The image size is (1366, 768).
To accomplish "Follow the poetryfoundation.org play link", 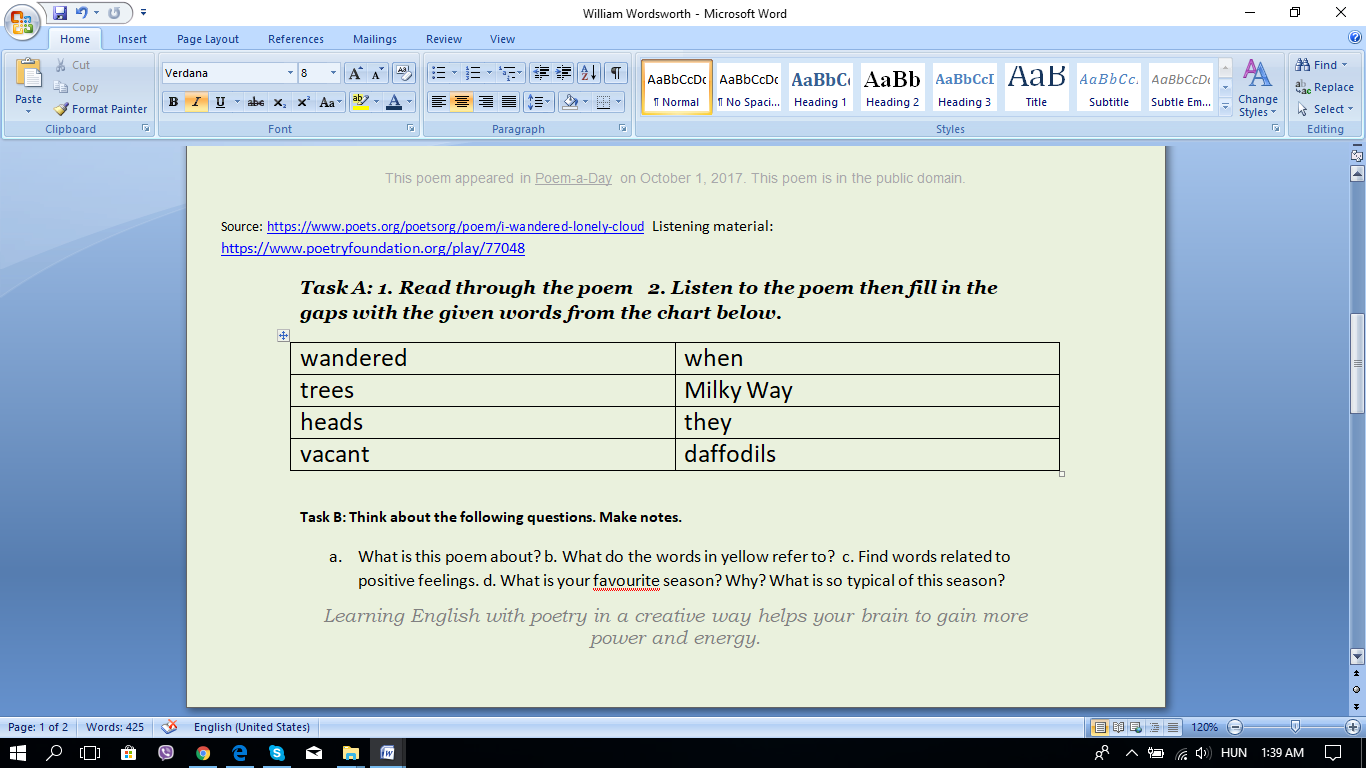I will pyautogui.click(x=373, y=248).
